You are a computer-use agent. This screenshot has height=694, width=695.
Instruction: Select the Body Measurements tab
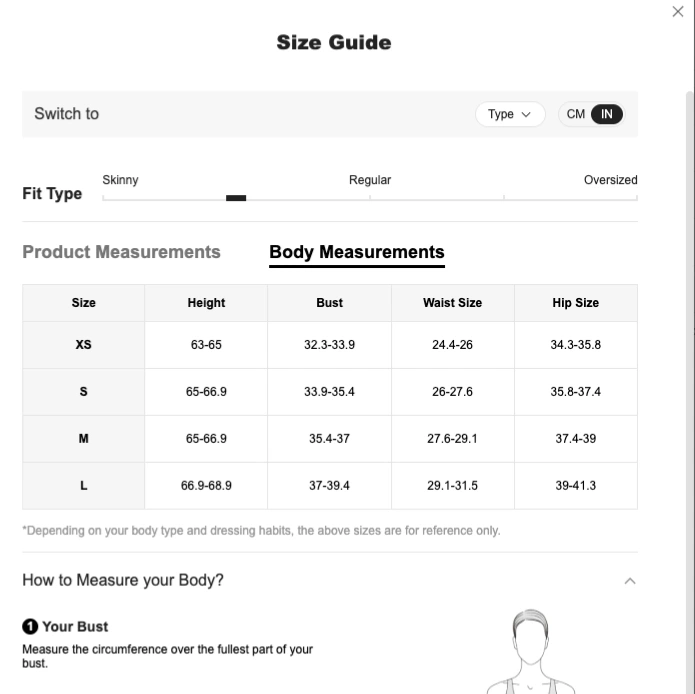click(x=357, y=252)
